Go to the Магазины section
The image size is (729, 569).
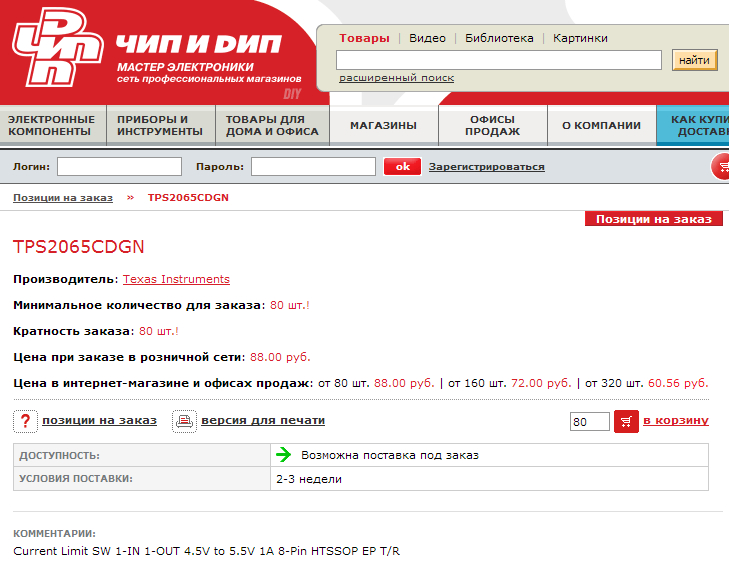pyautogui.click(x=383, y=126)
